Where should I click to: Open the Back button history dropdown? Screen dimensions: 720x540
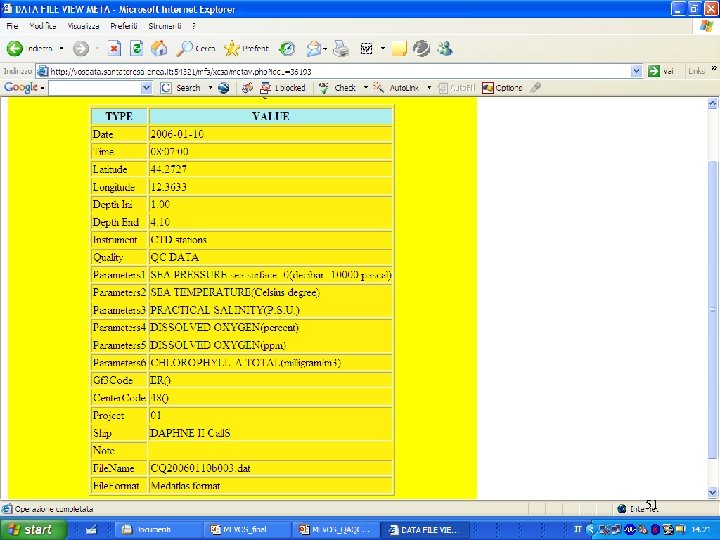click(61, 48)
